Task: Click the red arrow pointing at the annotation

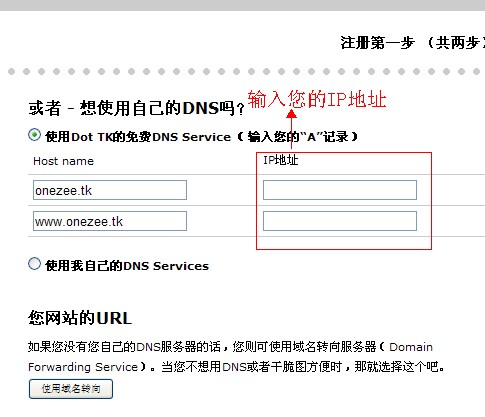Action: [x=292, y=129]
